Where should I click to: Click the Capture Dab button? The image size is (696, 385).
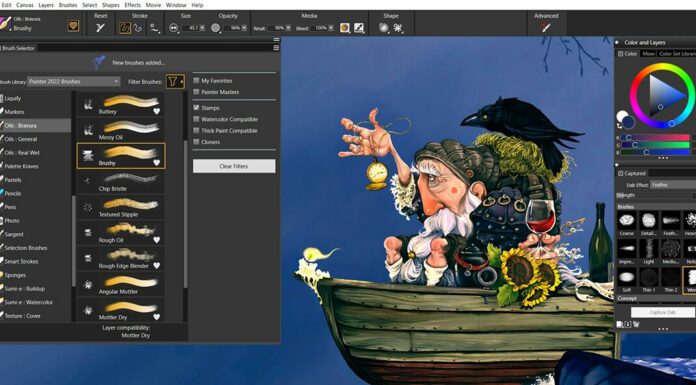662,313
